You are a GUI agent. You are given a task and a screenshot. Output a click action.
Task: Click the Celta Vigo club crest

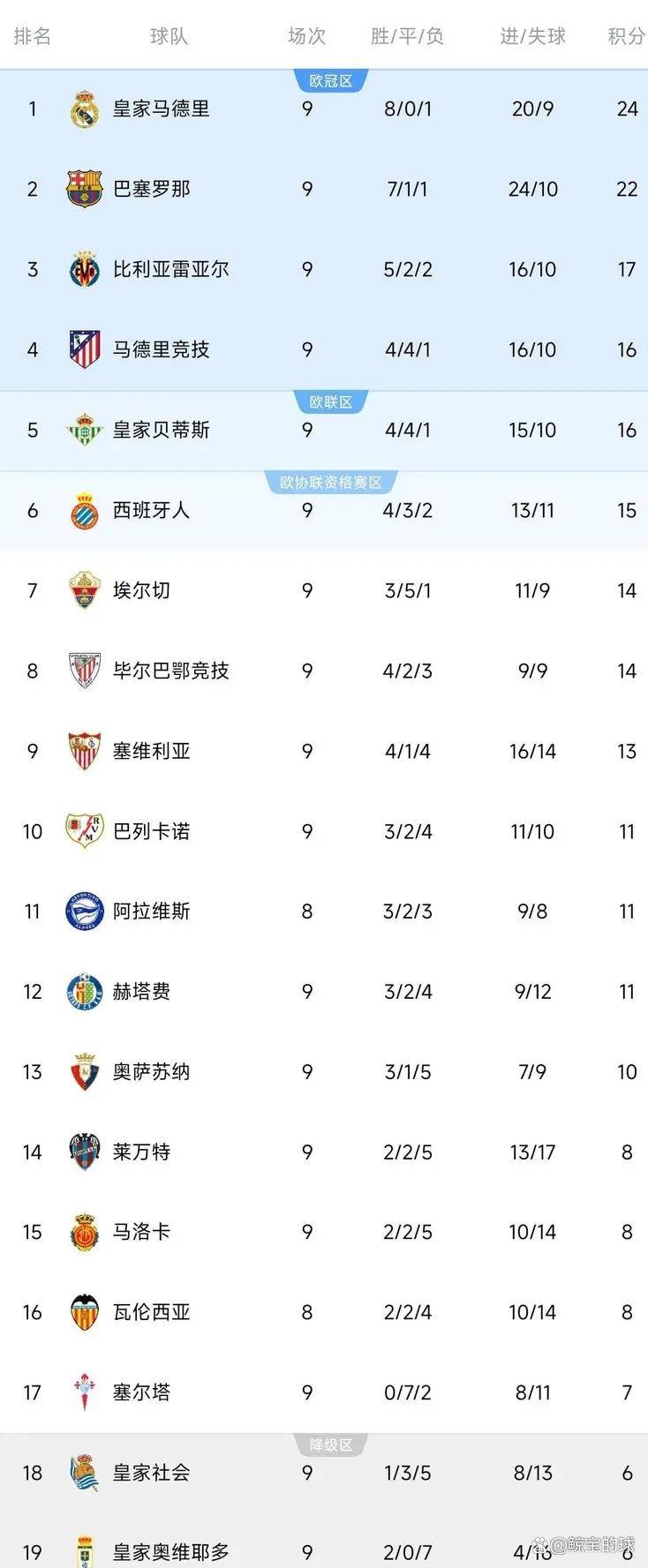tap(85, 1392)
